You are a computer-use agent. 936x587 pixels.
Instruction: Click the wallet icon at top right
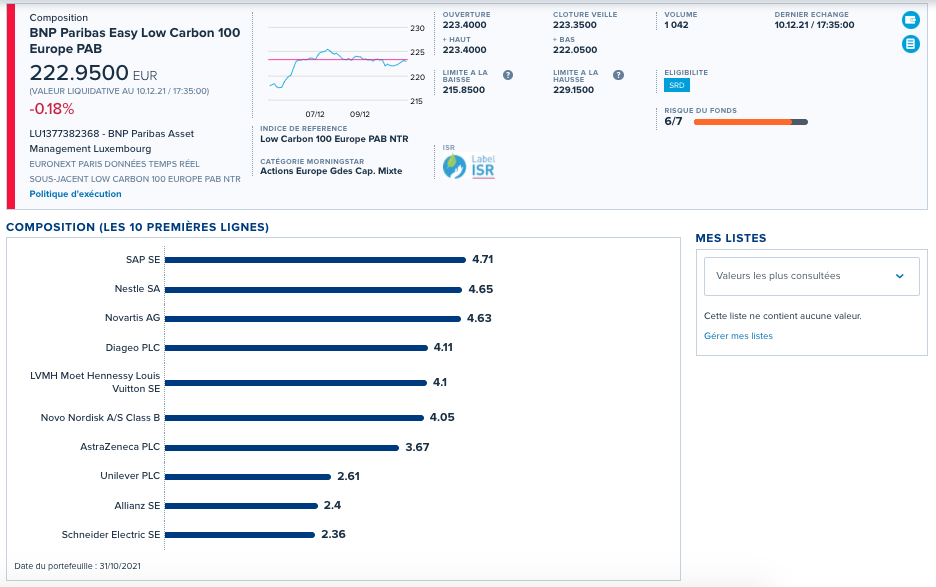point(910,20)
